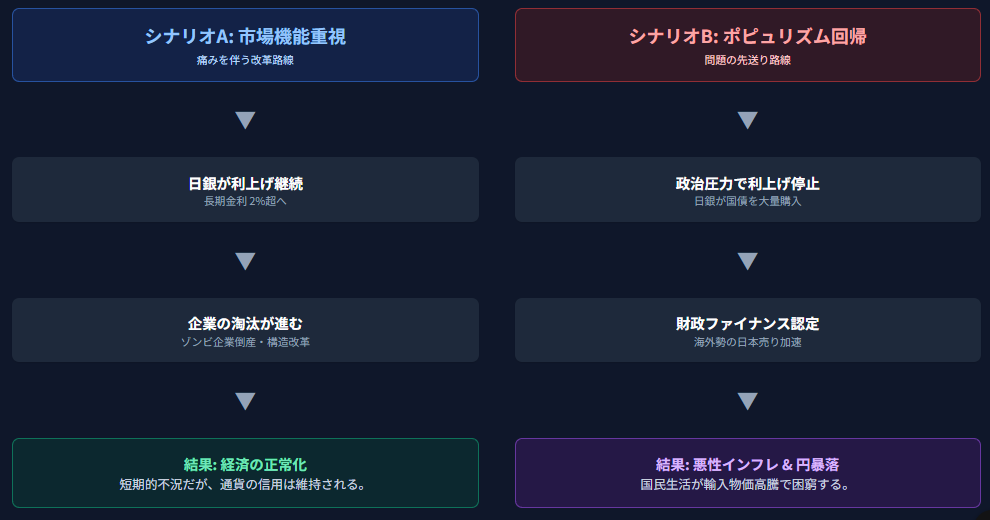Screen dimensions: 990x520
Task: Select the シナリオB: ポピュリズム回帰 heading
Action: 747,37
